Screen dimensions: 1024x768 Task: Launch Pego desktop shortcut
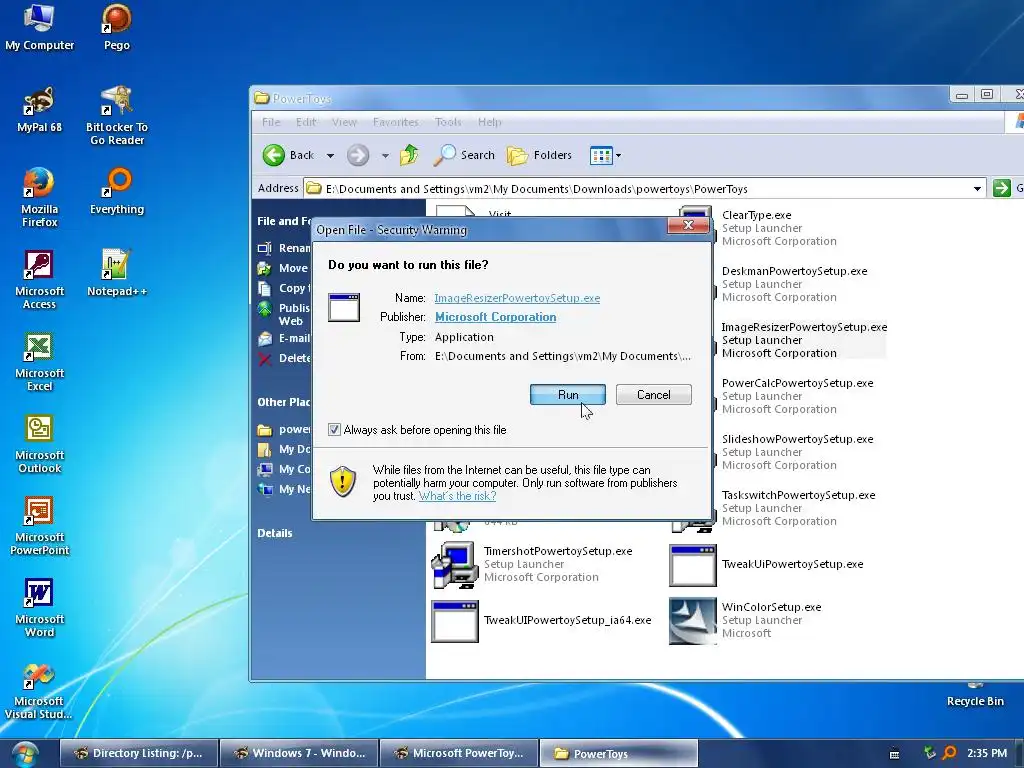(117, 26)
